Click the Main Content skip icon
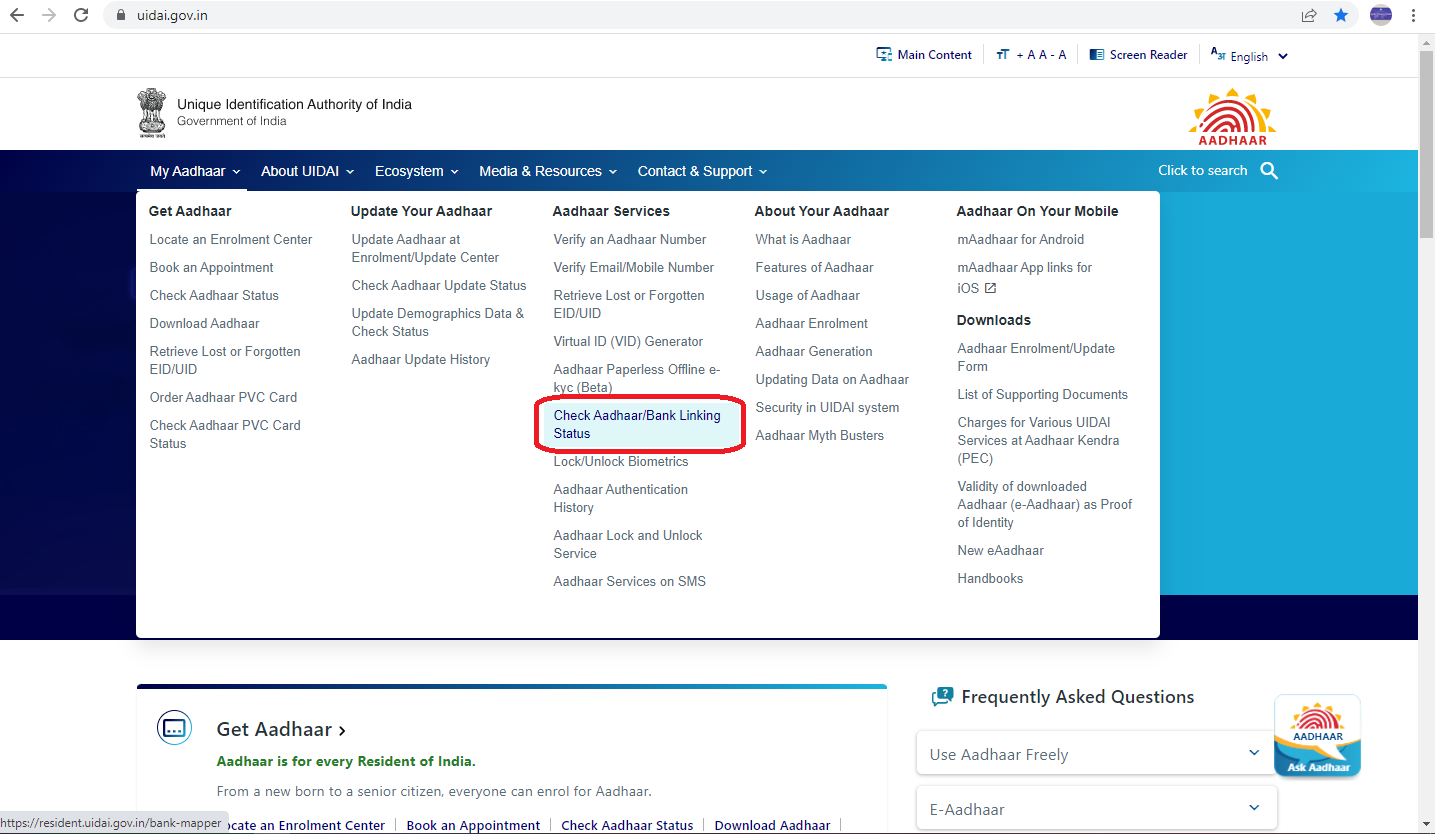 (x=884, y=55)
